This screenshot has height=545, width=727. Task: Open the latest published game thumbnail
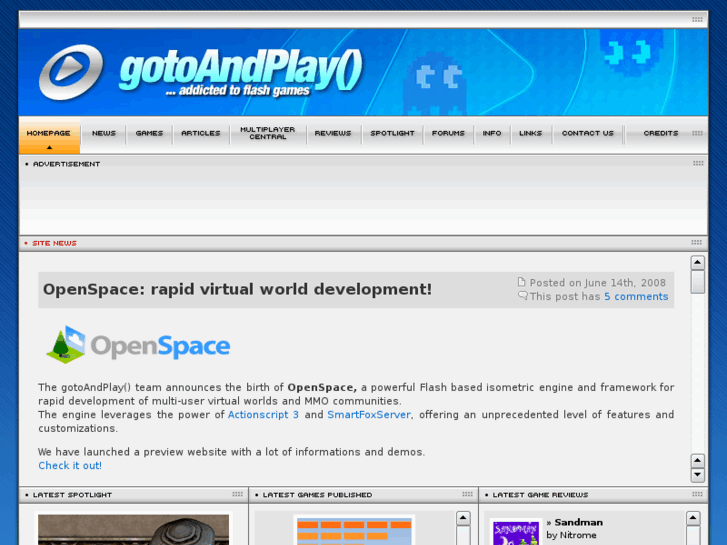354,531
